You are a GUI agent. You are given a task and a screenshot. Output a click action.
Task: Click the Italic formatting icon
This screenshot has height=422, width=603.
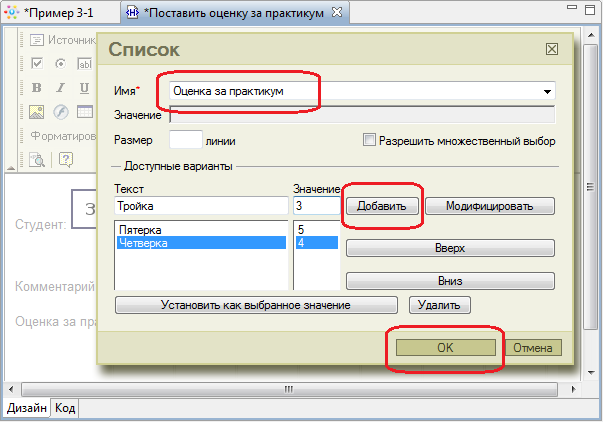point(60,88)
